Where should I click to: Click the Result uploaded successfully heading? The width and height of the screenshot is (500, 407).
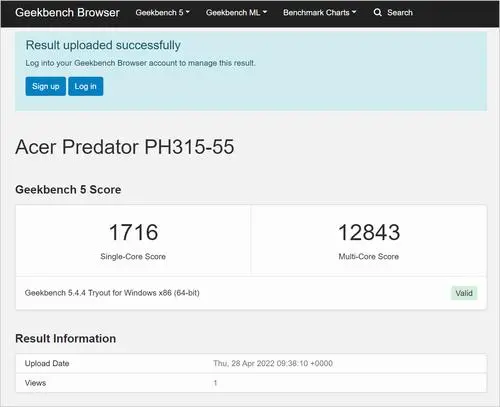(103, 45)
